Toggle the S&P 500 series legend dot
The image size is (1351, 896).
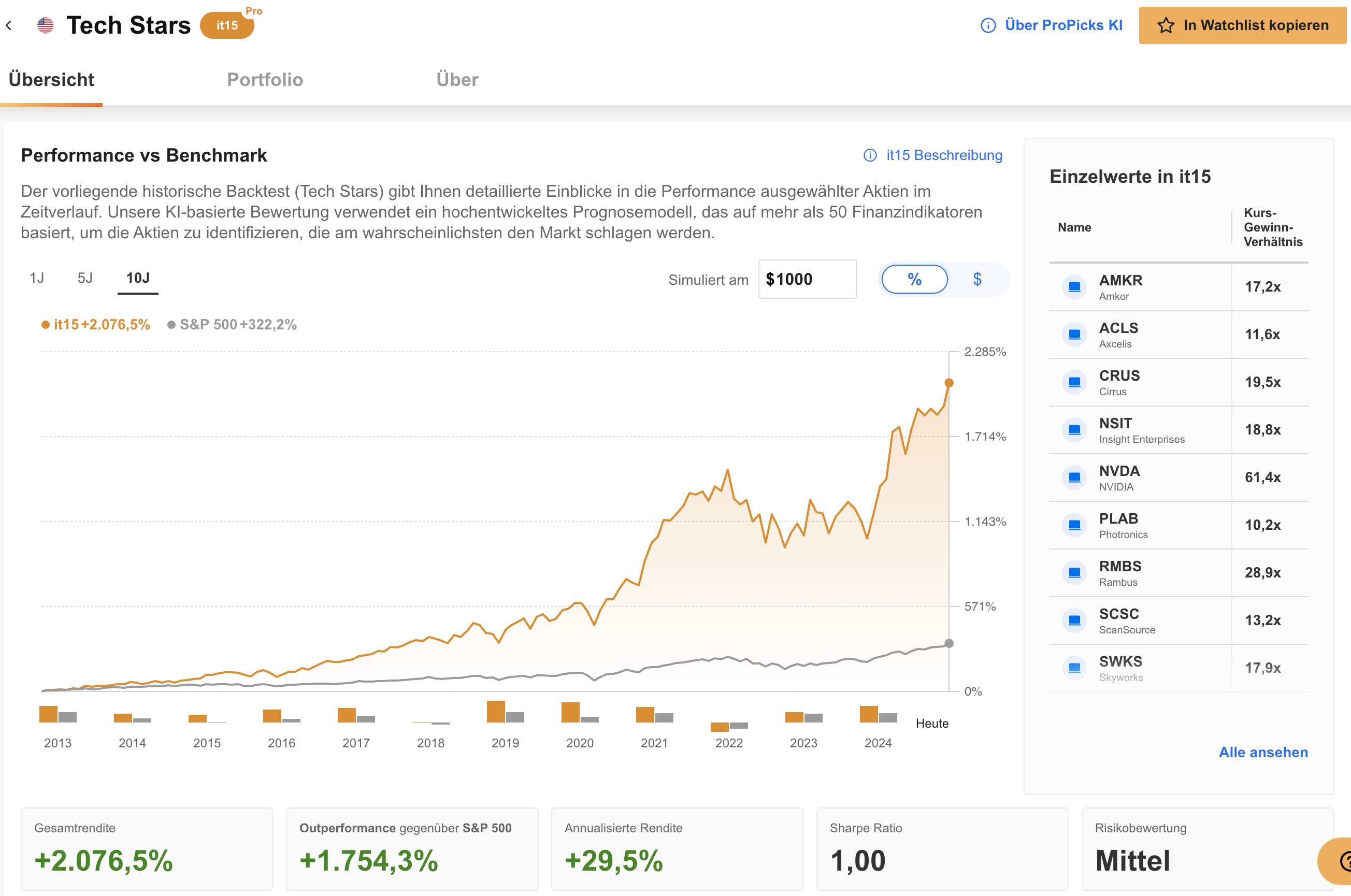pos(171,325)
